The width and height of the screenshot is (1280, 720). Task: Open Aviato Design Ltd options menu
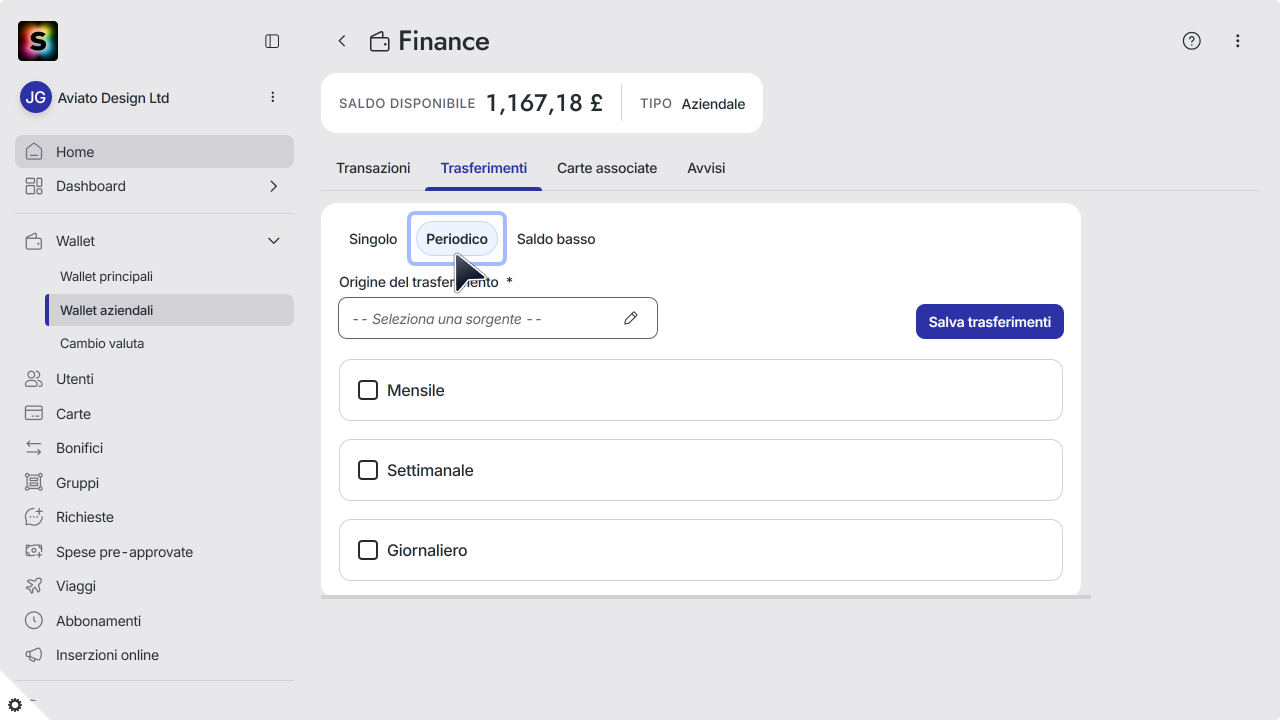(x=273, y=97)
